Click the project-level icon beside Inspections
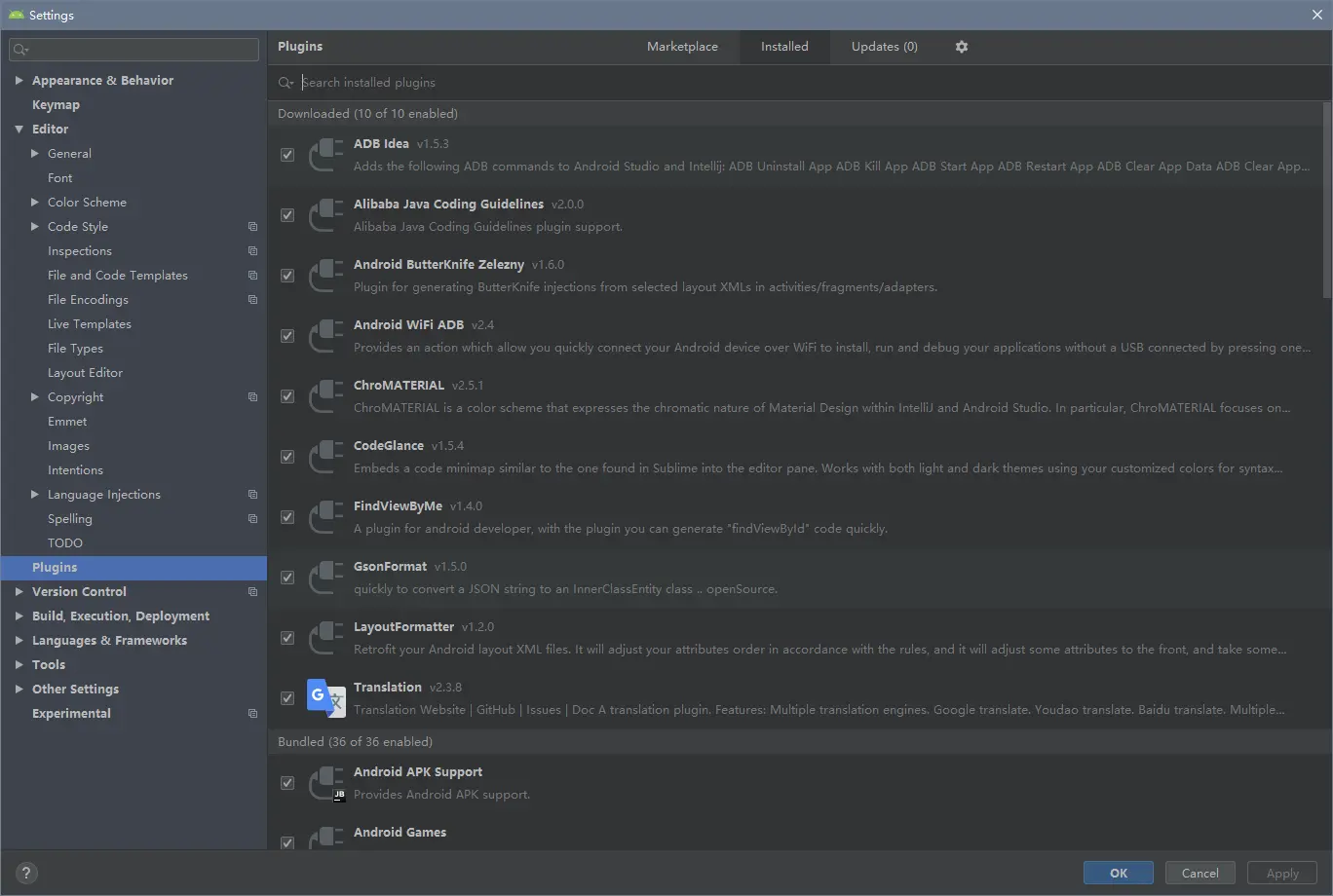 tap(252, 251)
